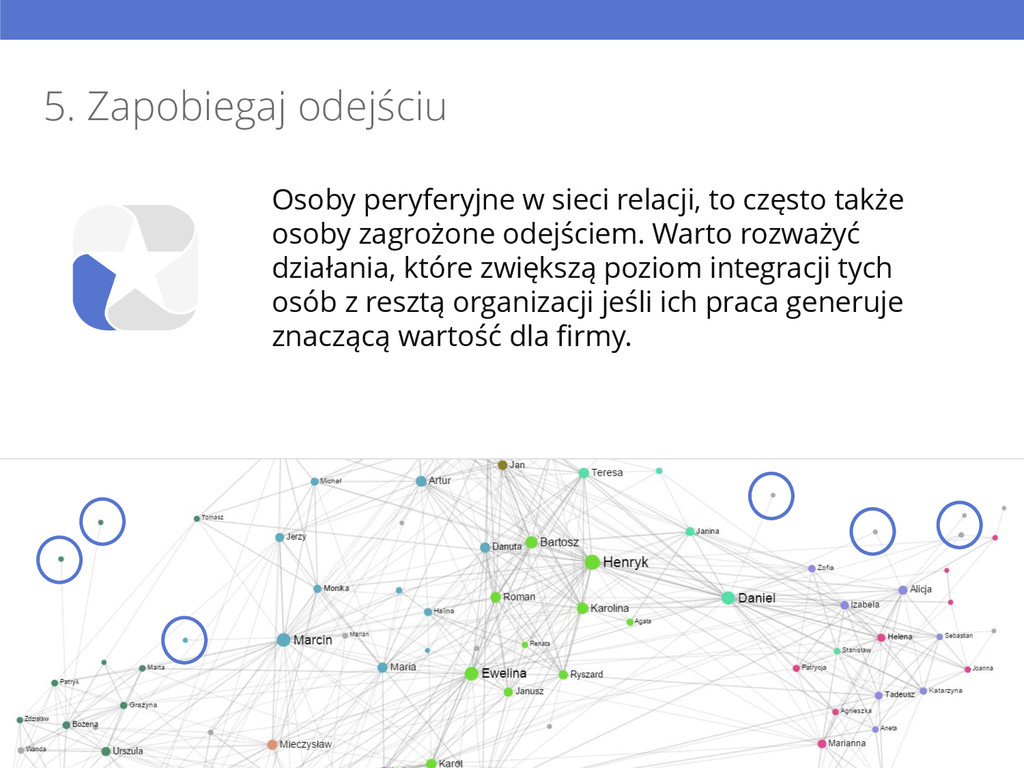This screenshot has width=1024, height=768.
Task: Select the Aneta node
Action: pos(875,729)
